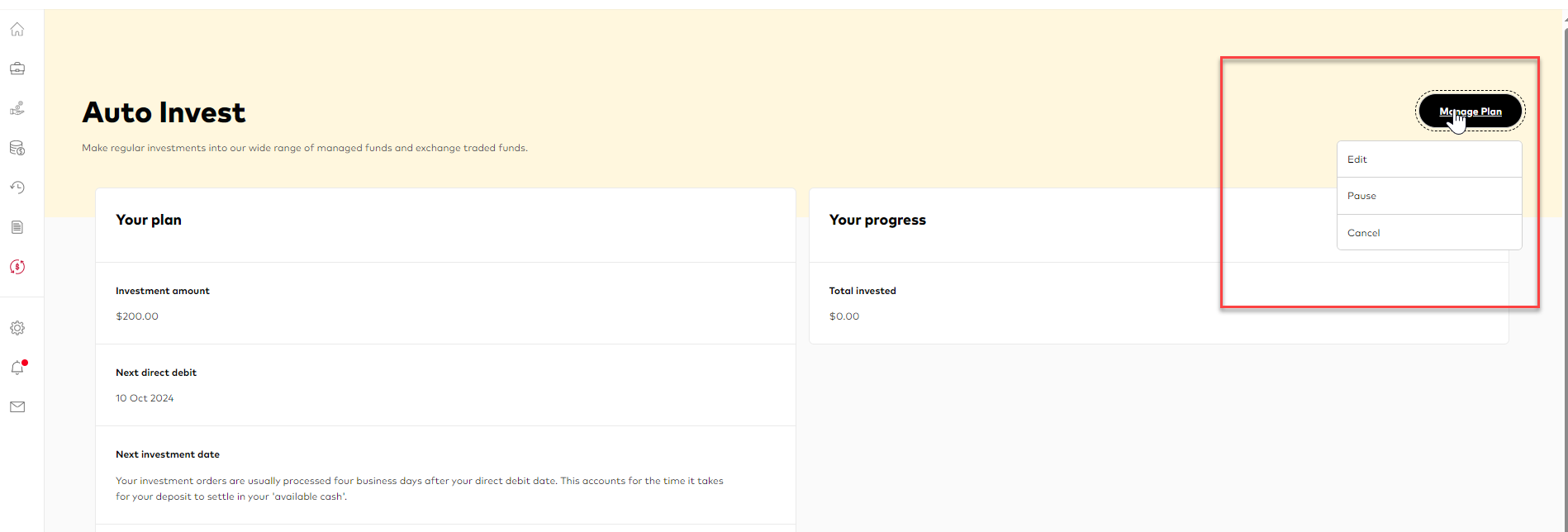Toggle the Manage Plan dropdown button
This screenshot has width=1568, height=532.
click(1471, 112)
